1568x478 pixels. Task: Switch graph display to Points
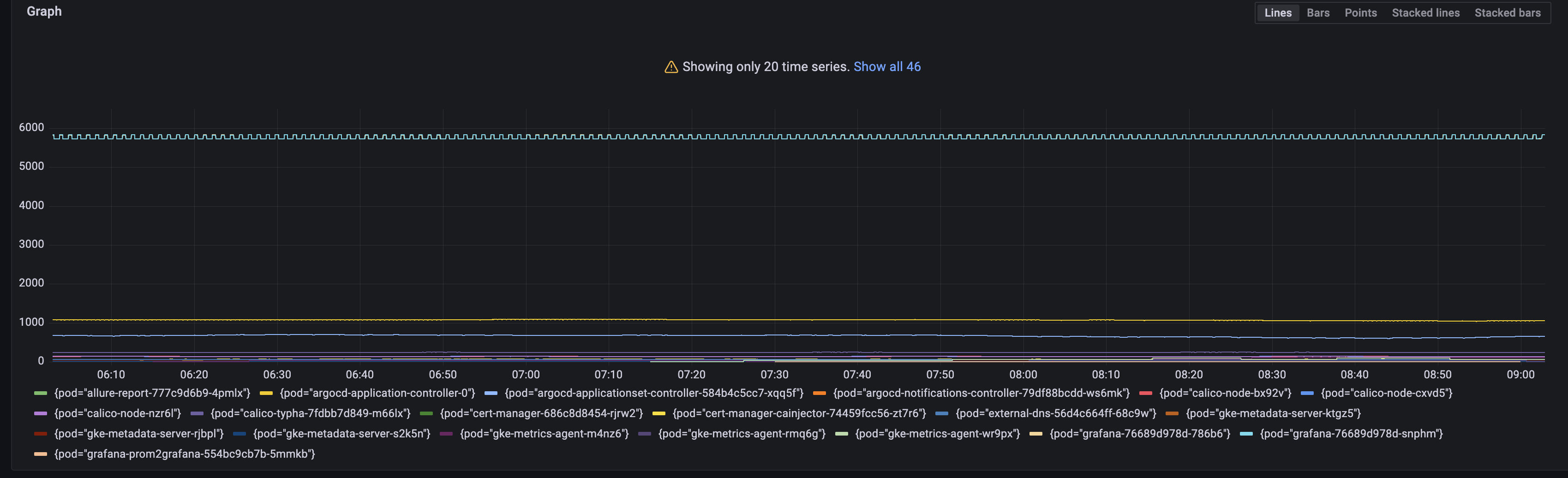point(1360,12)
